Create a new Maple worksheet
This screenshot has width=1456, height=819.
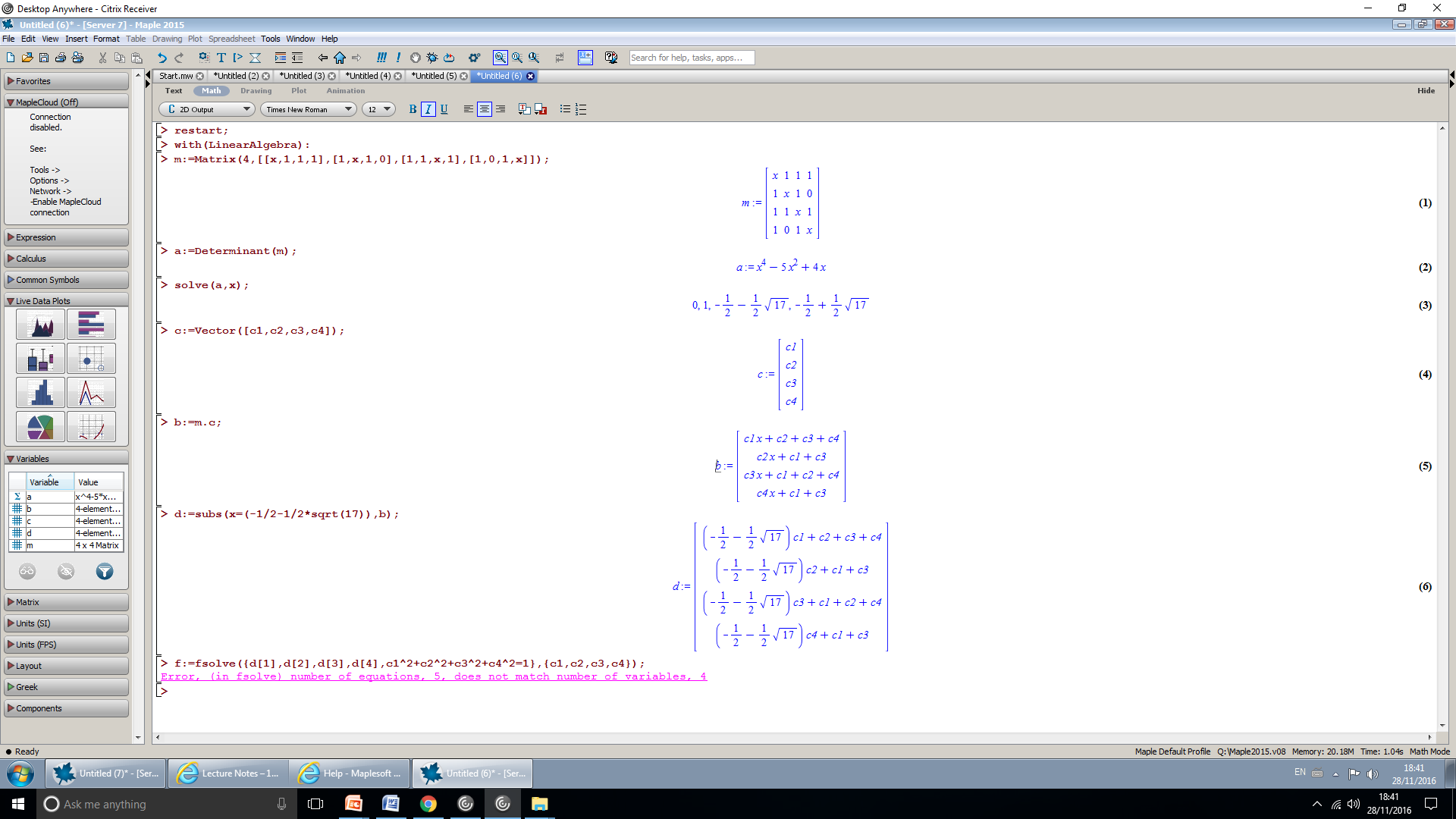coord(11,58)
